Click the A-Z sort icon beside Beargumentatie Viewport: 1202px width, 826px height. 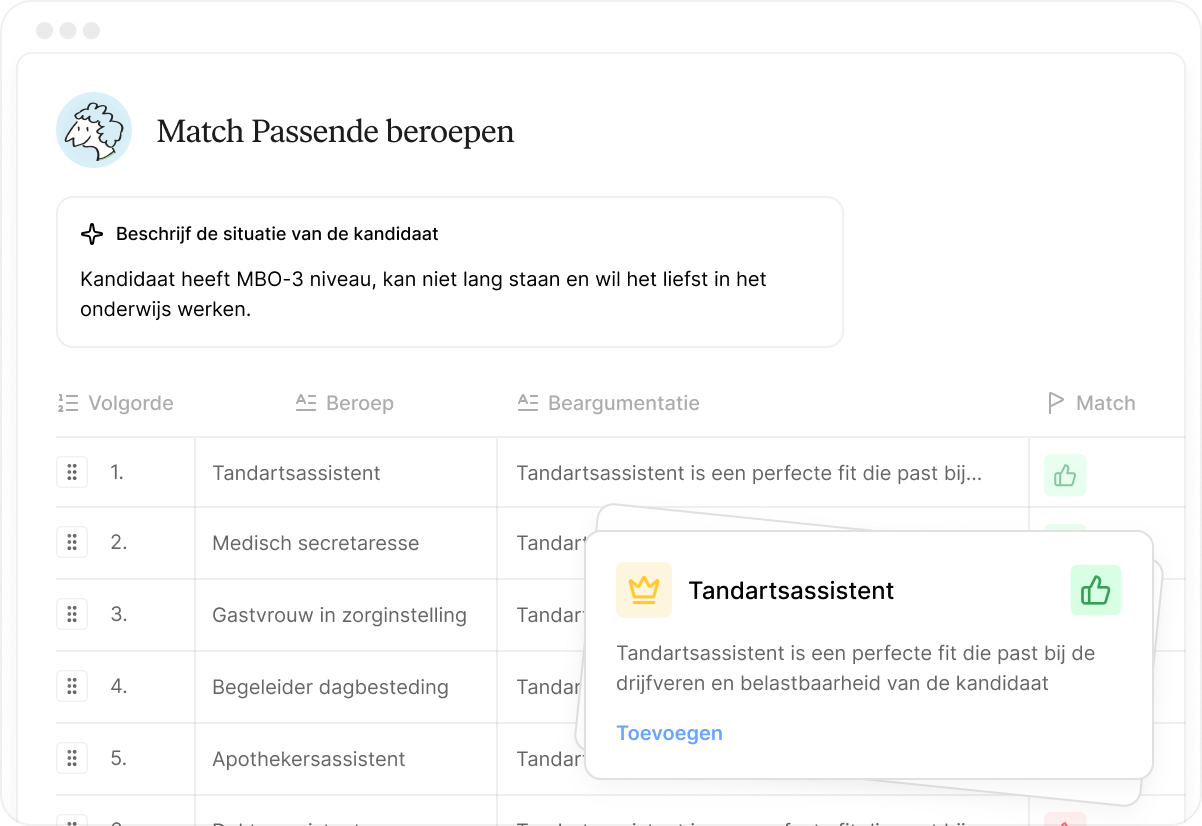527,403
